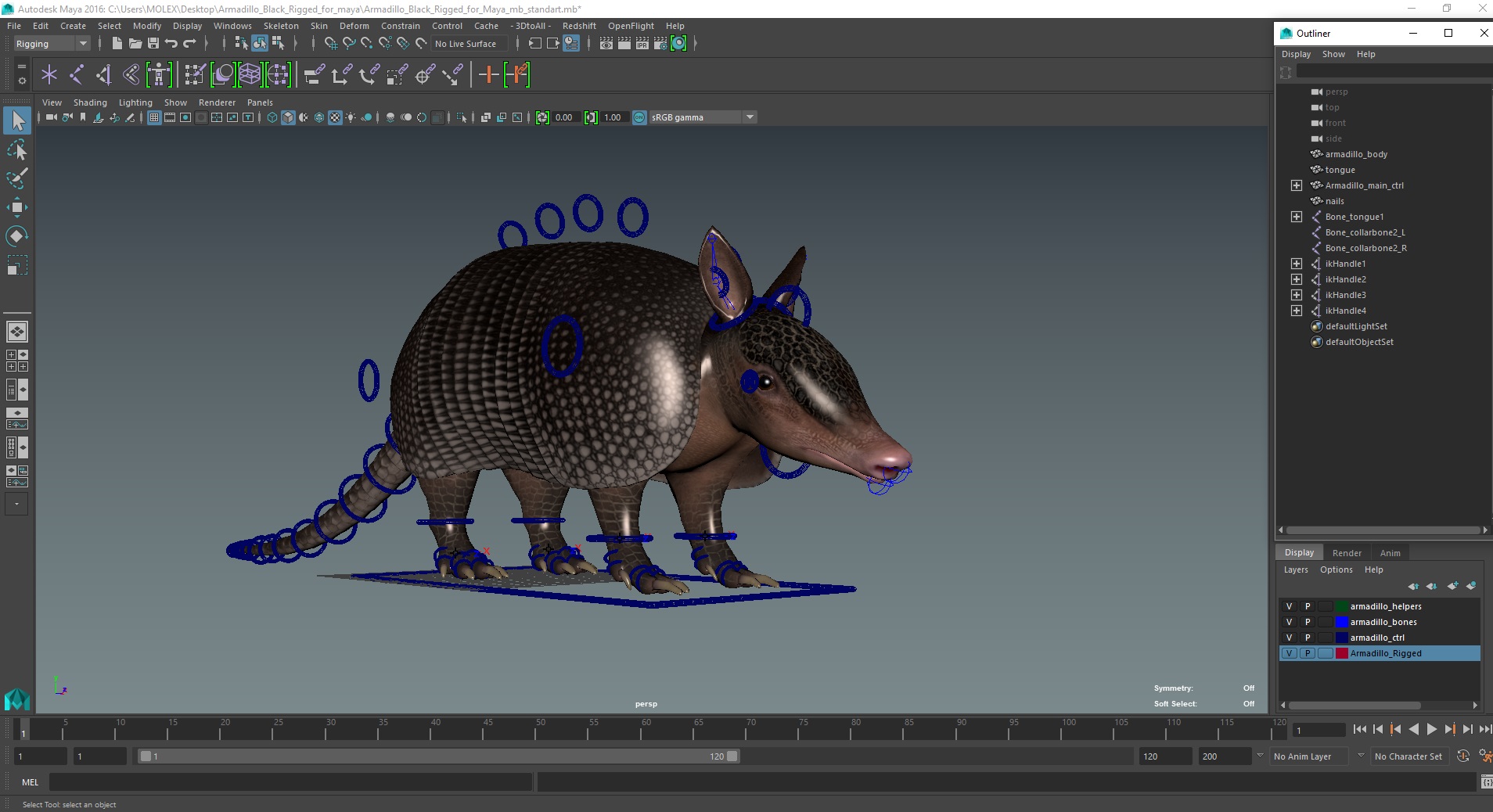This screenshot has height=812, width=1493.
Task: Open the sRGB gamma view transform dropdown
Action: click(x=703, y=117)
